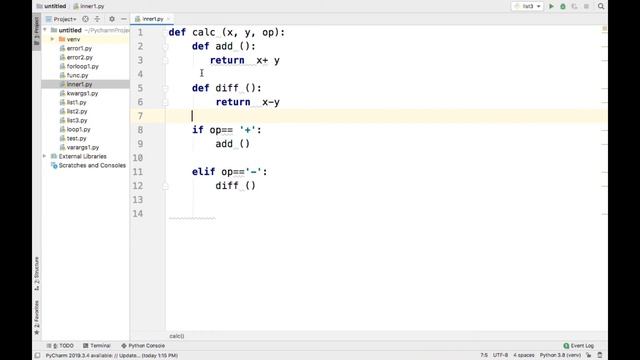Click the PyCharm 2019.3.4 update notification
Viewport: 640px width, 360px height.
(x=111, y=356)
